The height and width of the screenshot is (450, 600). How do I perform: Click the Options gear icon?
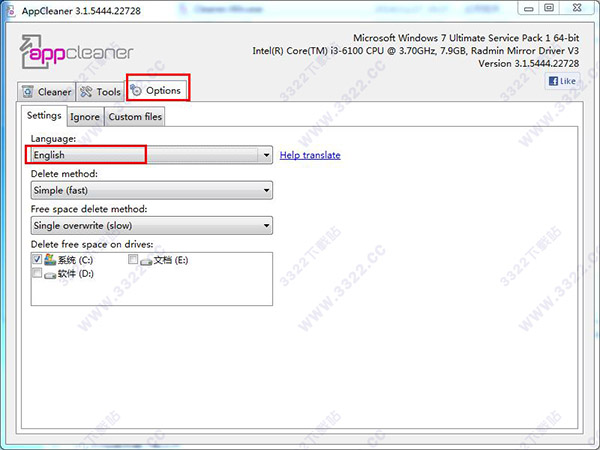[136, 90]
